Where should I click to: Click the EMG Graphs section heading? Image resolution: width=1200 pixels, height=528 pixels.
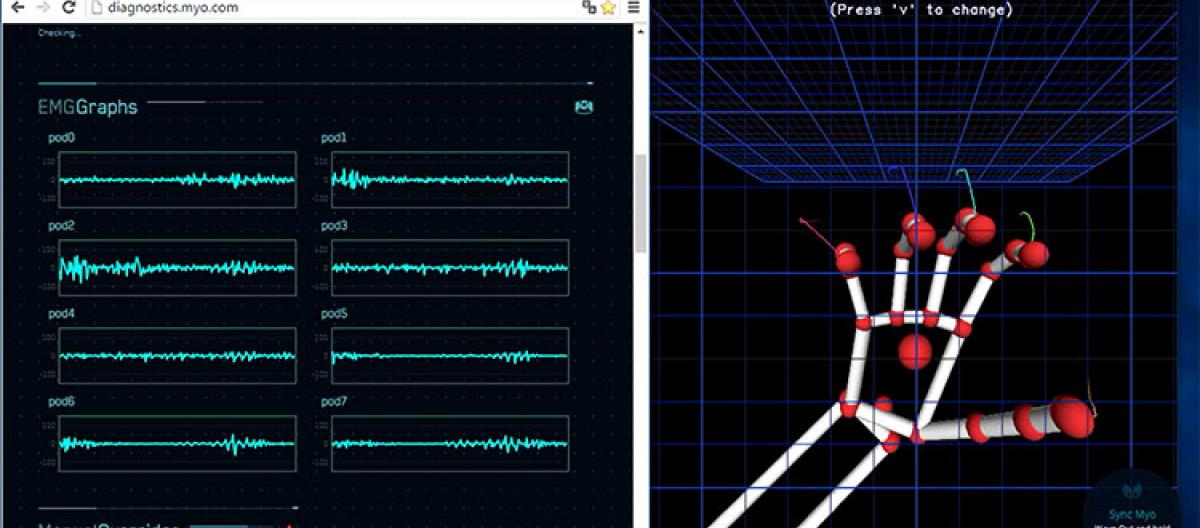88,107
